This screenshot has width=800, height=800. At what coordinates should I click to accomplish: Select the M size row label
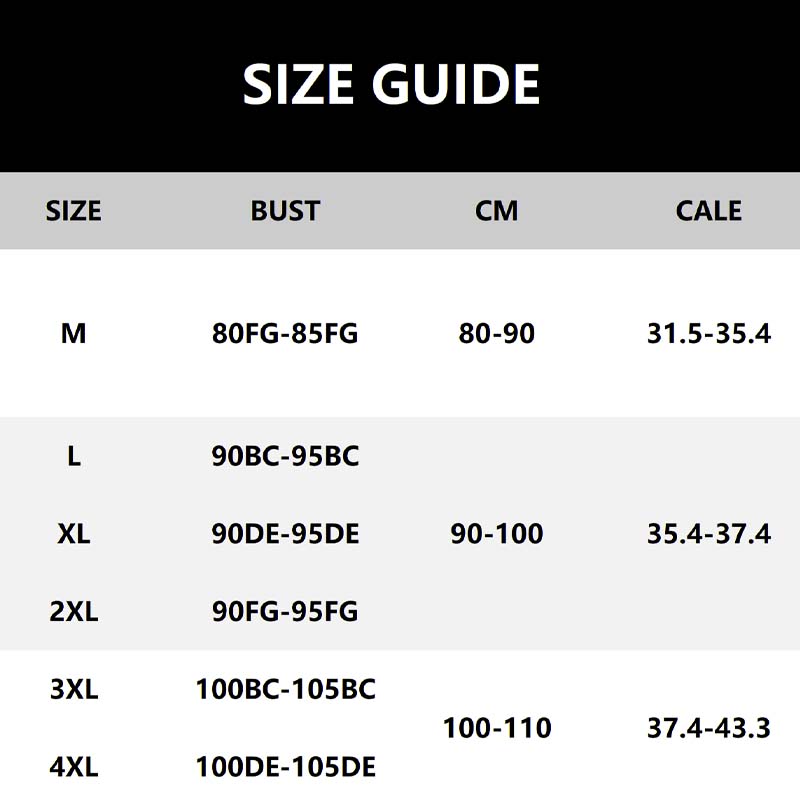(x=74, y=333)
